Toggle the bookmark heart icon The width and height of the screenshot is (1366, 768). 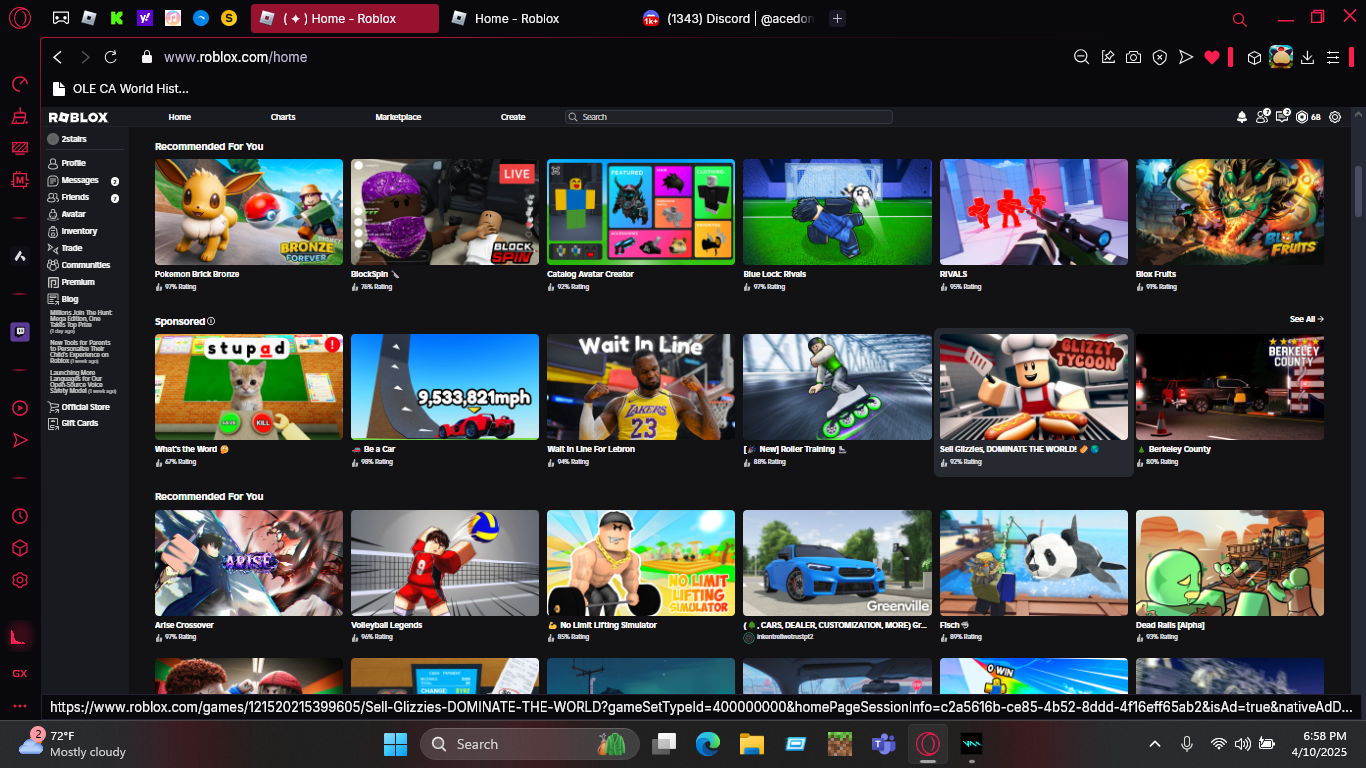(x=1212, y=58)
